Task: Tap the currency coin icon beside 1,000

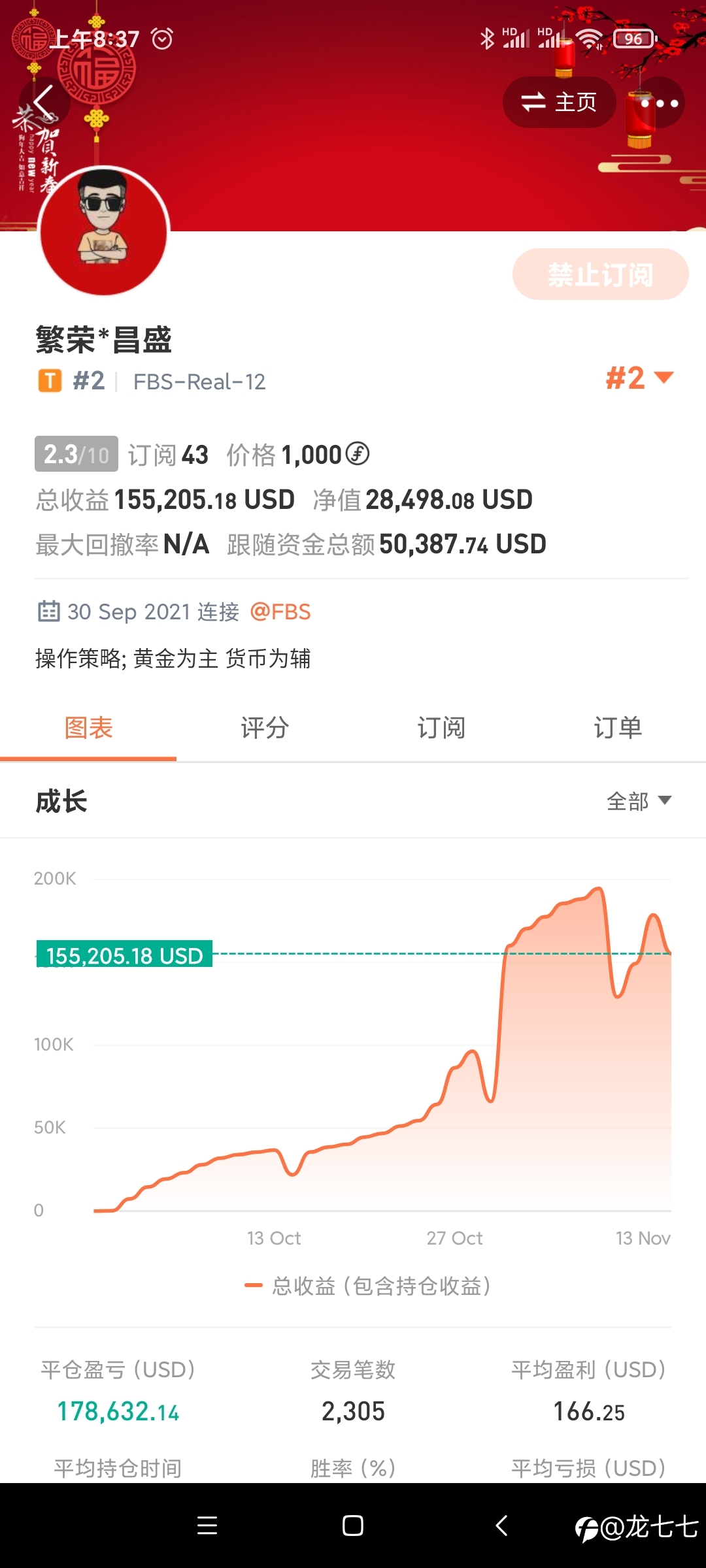Action: [x=358, y=453]
